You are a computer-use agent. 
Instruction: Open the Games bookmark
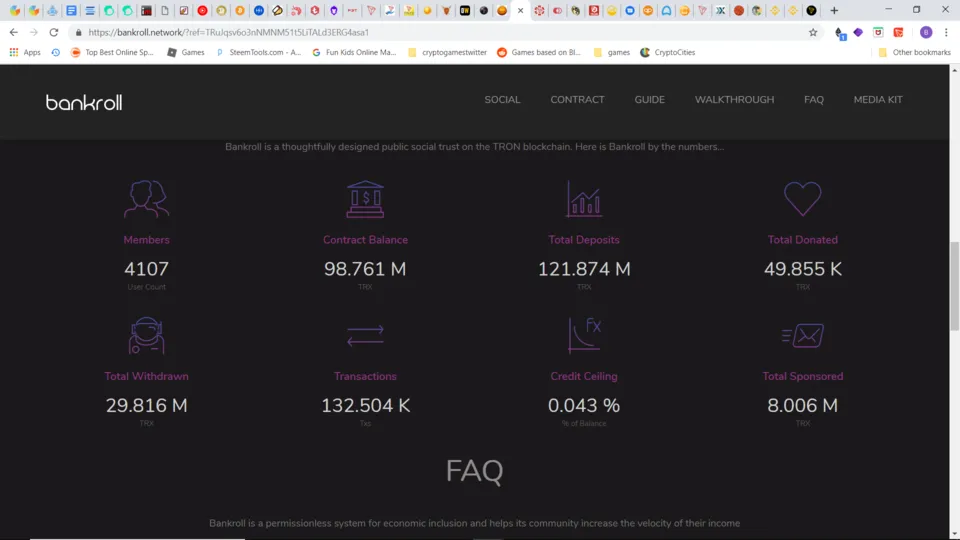tap(186, 53)
